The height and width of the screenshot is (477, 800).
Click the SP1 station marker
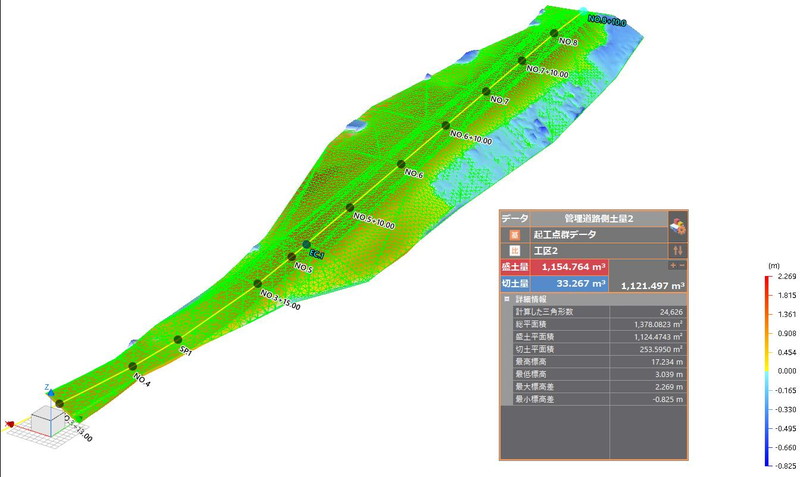[x=178, y=340]
